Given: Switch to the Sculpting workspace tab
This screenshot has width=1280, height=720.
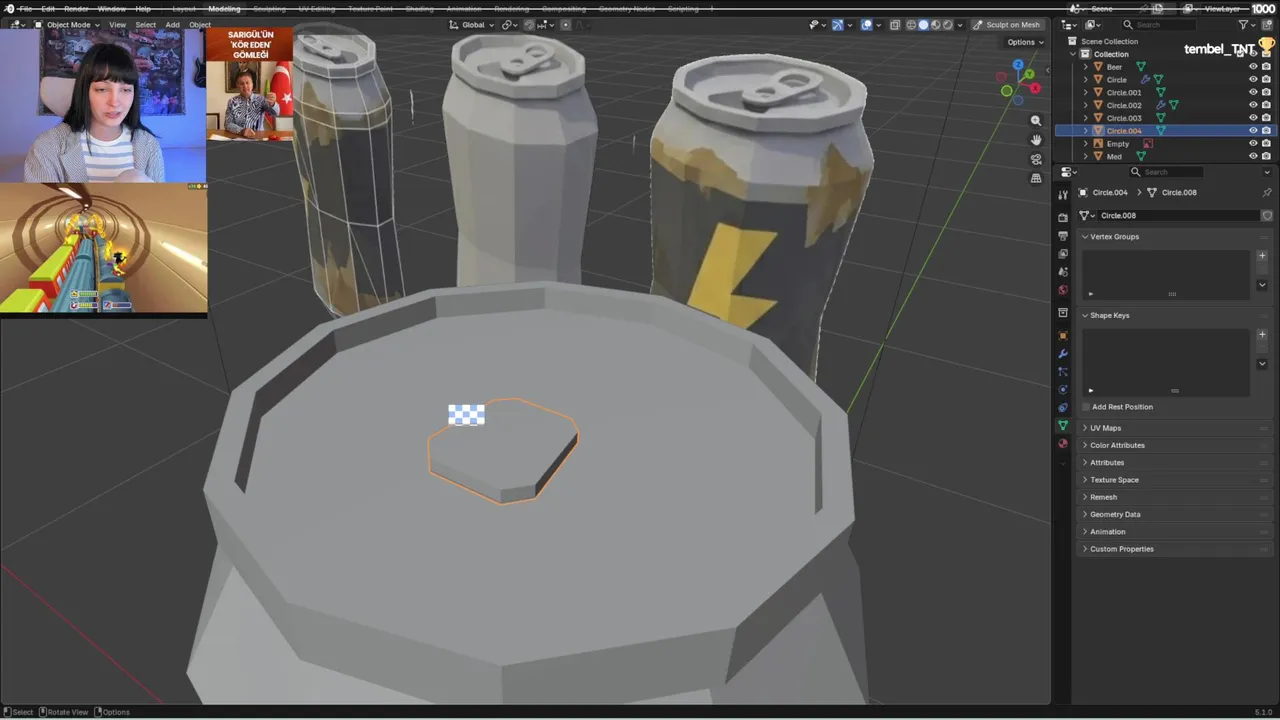Looking at the screenshot, I should (x=269, y=9).
